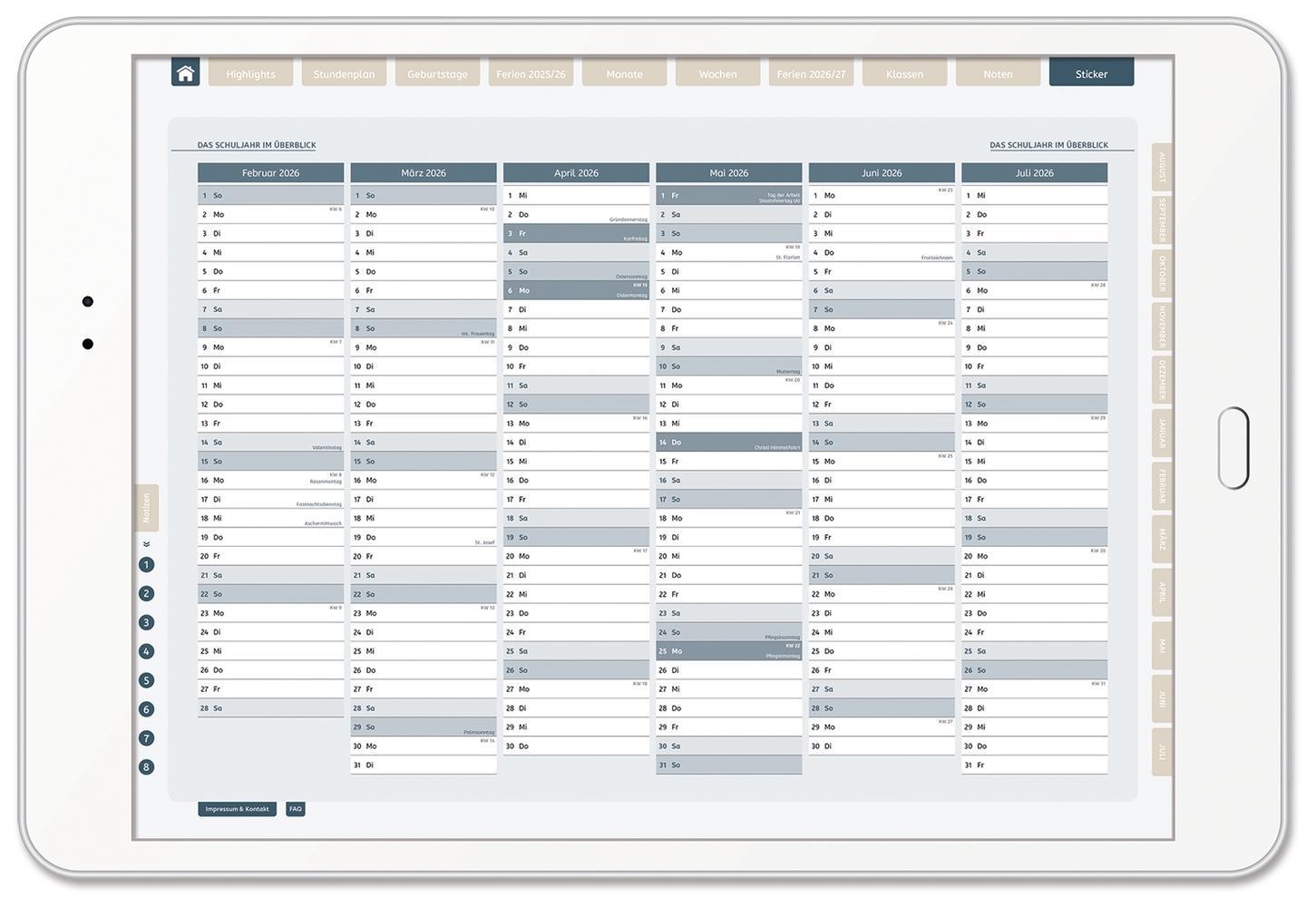Select the Mai 2026 column header
Screen dimensions: 1316x907
(x=728, y=173)
